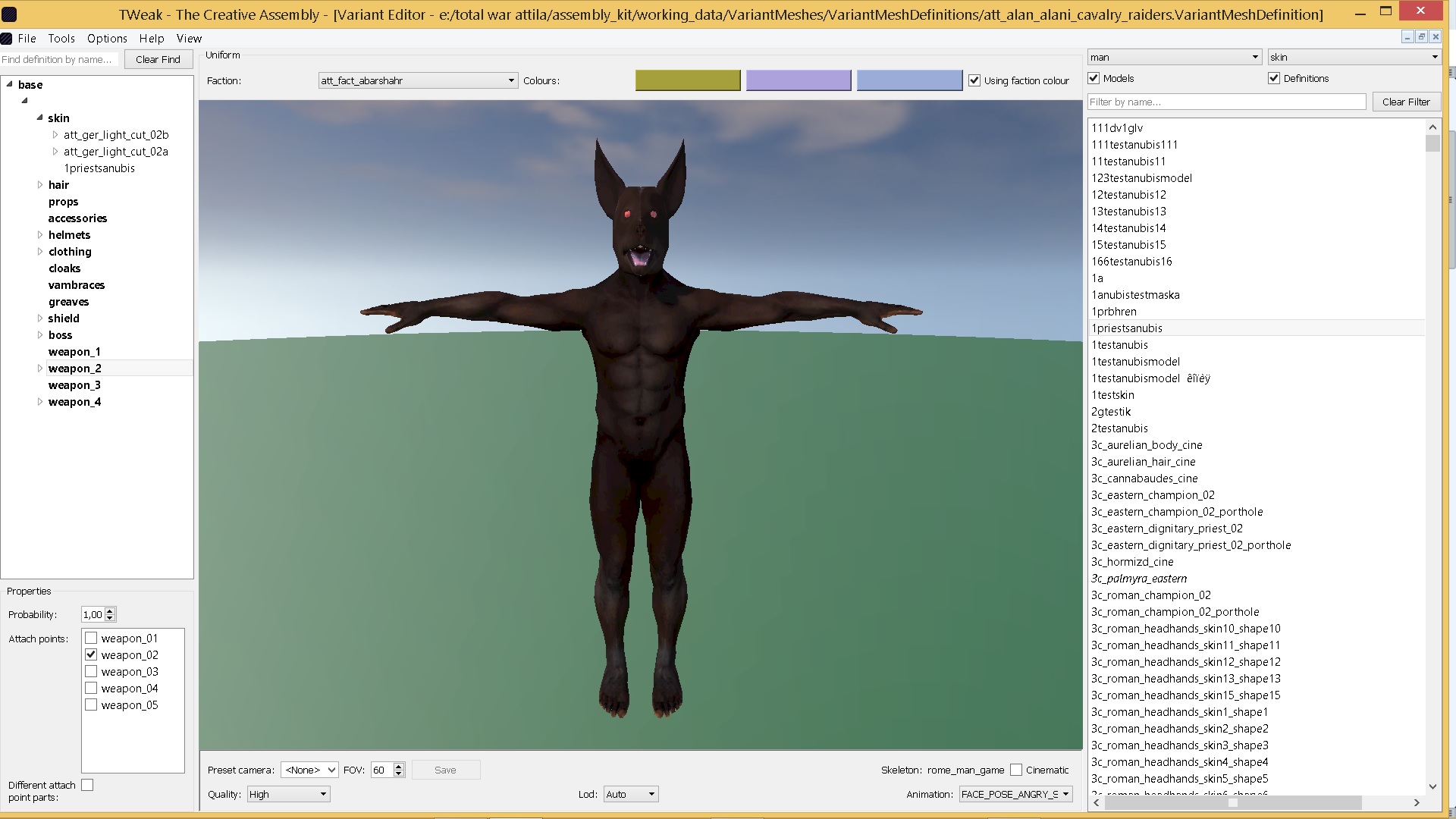Expand the boss tree node
The height and width of the screenshot is (819, 1456).
click(40, 334)
